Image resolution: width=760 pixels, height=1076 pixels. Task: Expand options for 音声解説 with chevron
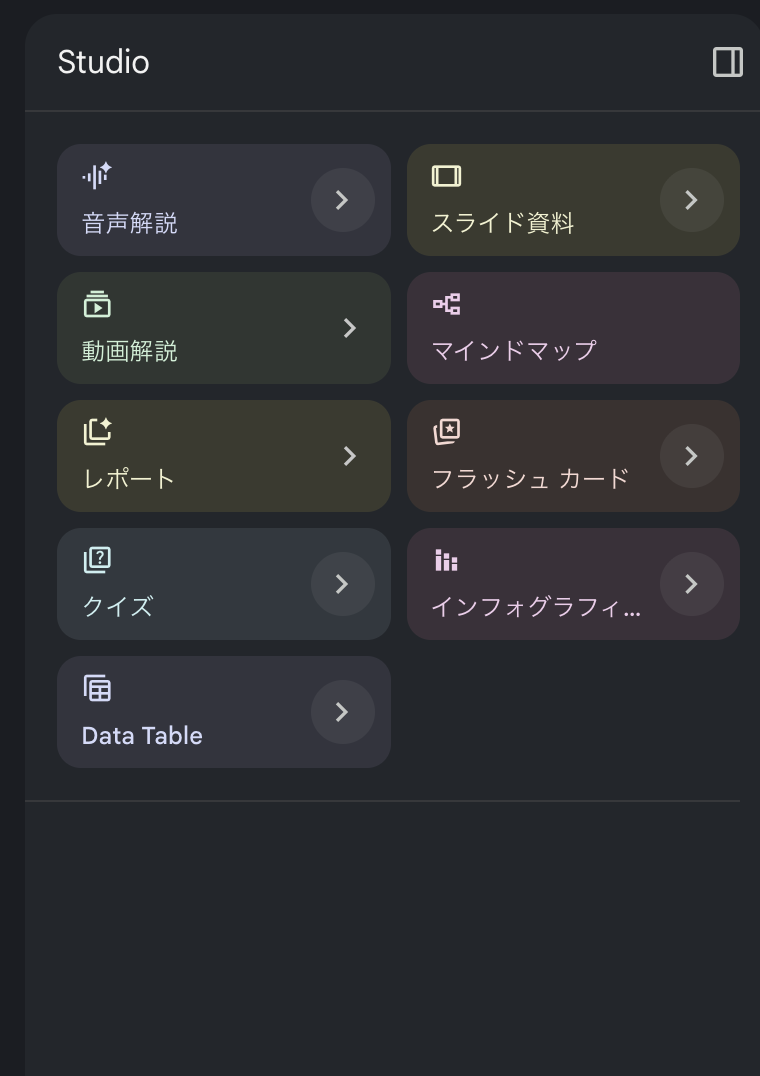coord(342,200)
